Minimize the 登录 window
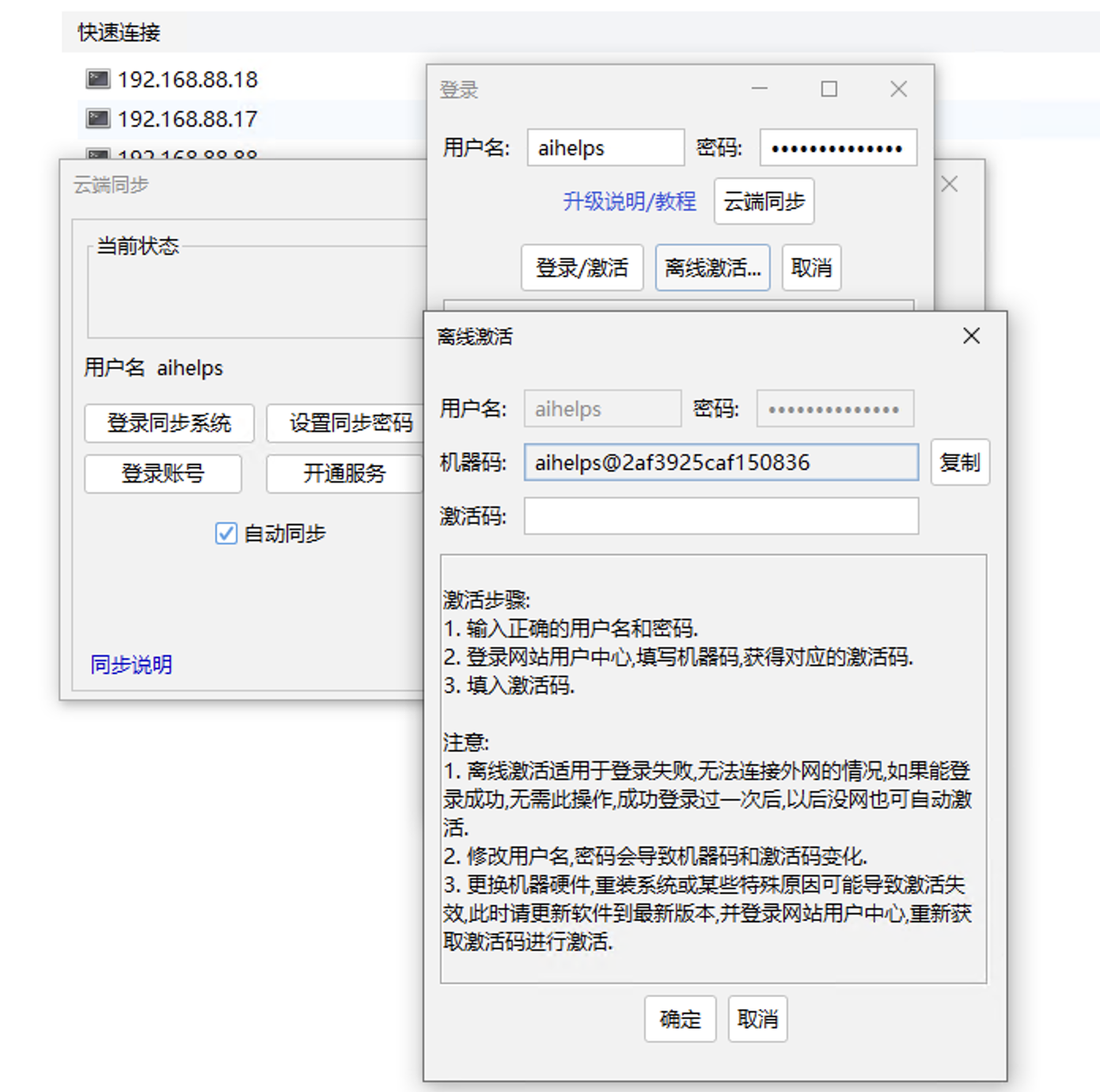 [x=760, y=89]
